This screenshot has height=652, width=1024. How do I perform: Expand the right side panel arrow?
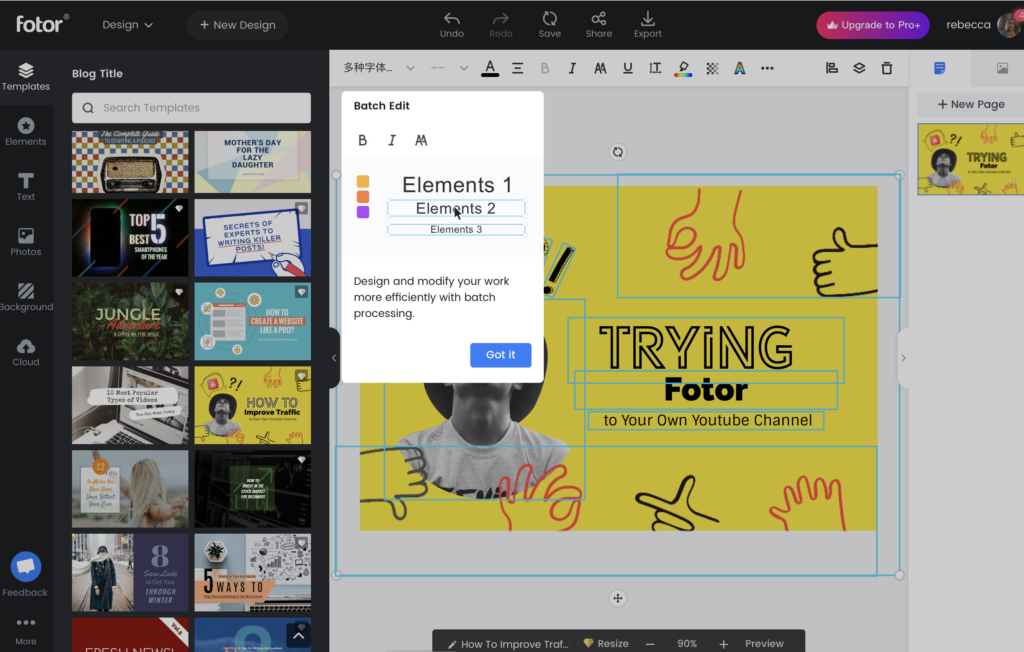[x=903, y=357]
